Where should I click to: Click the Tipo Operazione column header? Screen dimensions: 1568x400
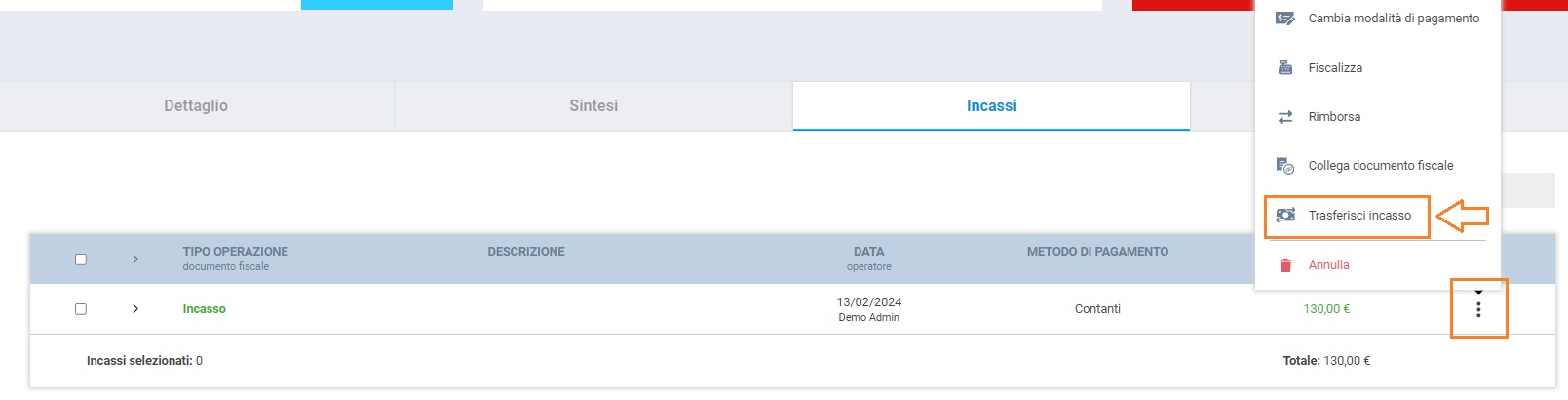[x=235, y=252]
